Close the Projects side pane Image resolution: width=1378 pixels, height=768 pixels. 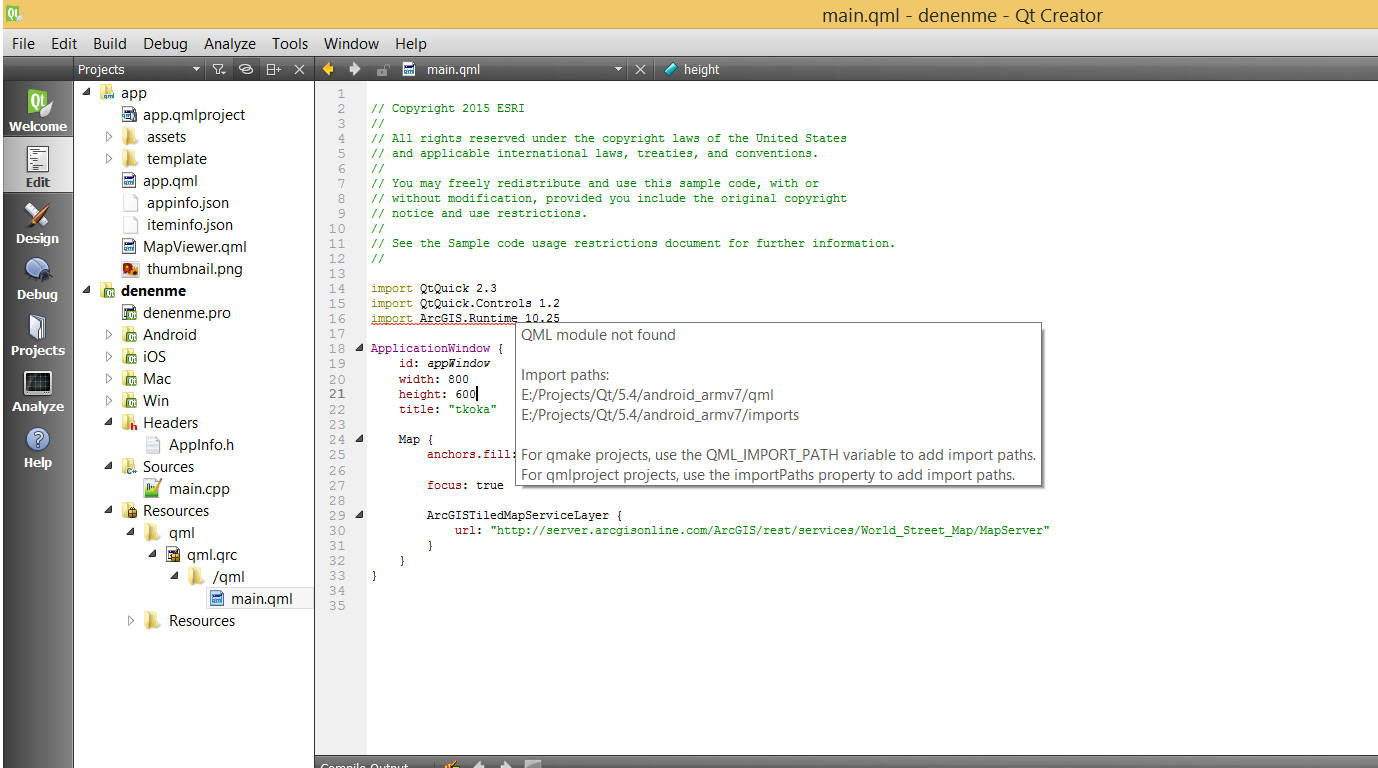point(299,69)
